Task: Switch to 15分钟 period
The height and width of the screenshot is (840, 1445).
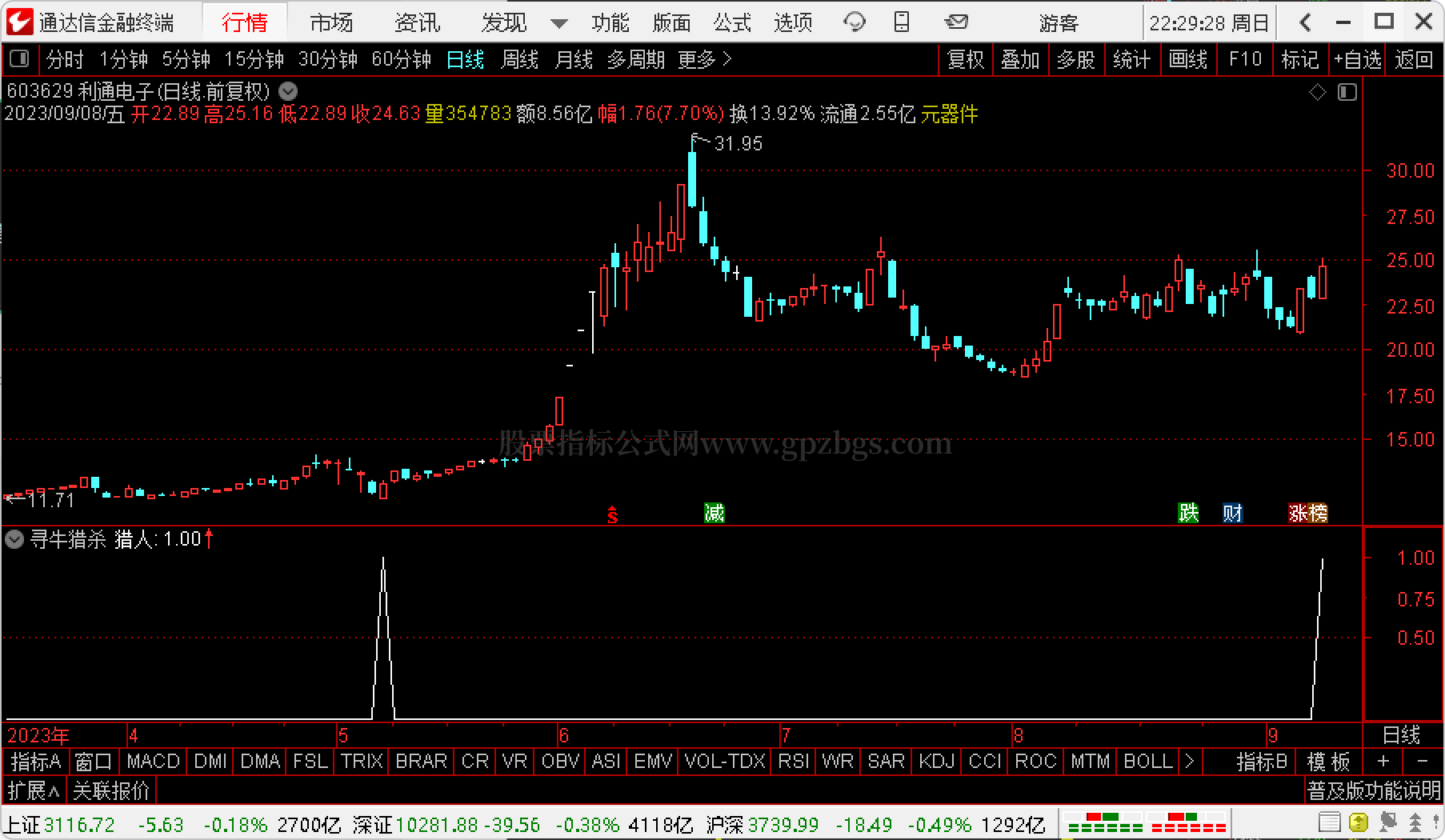Action: [254, 59]
